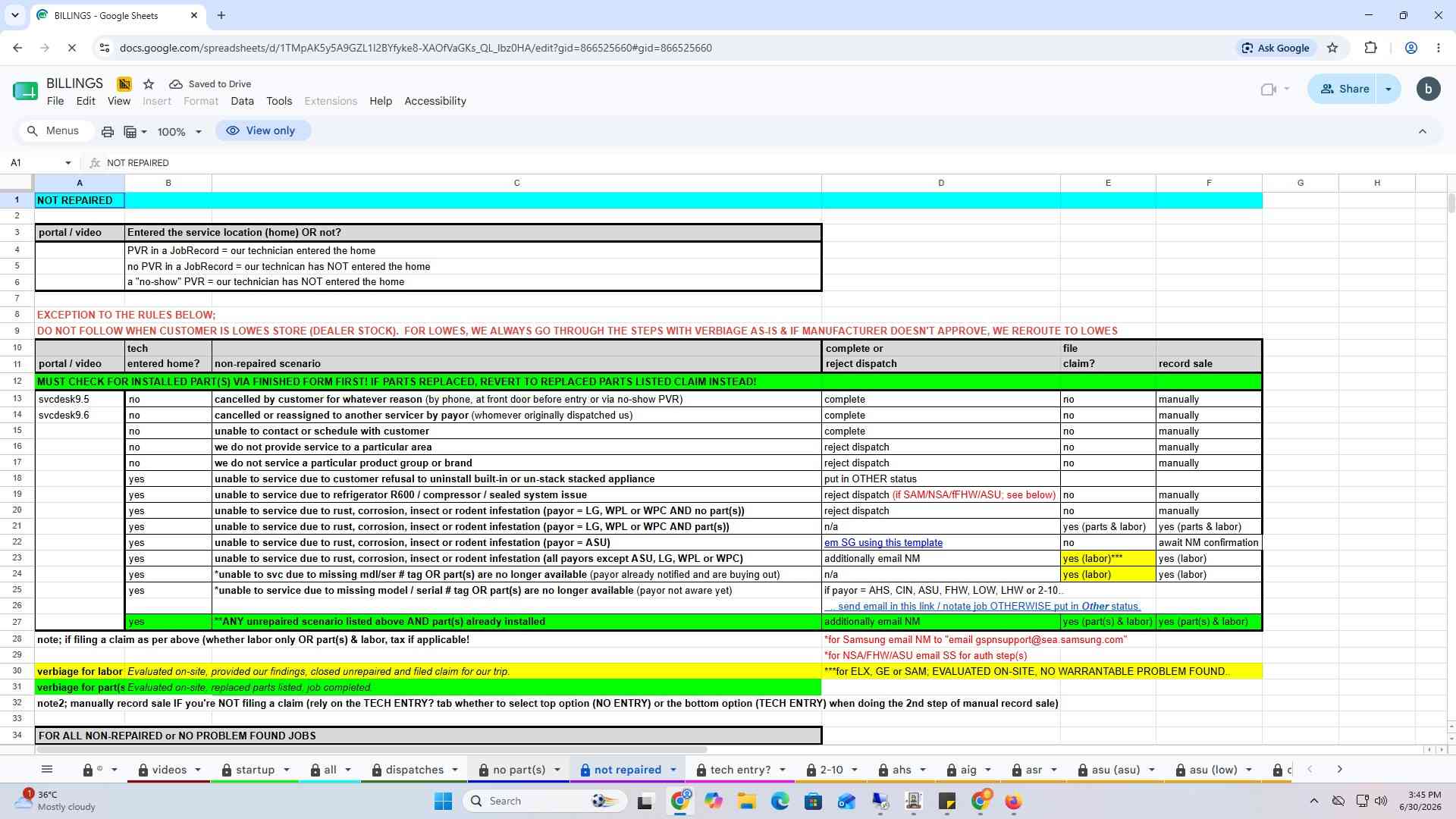Image resolution: width=1456 pixels, height=819 pixels.
Task: Switch to the tech entry? sheet tab
Action: tap(740, 770)
